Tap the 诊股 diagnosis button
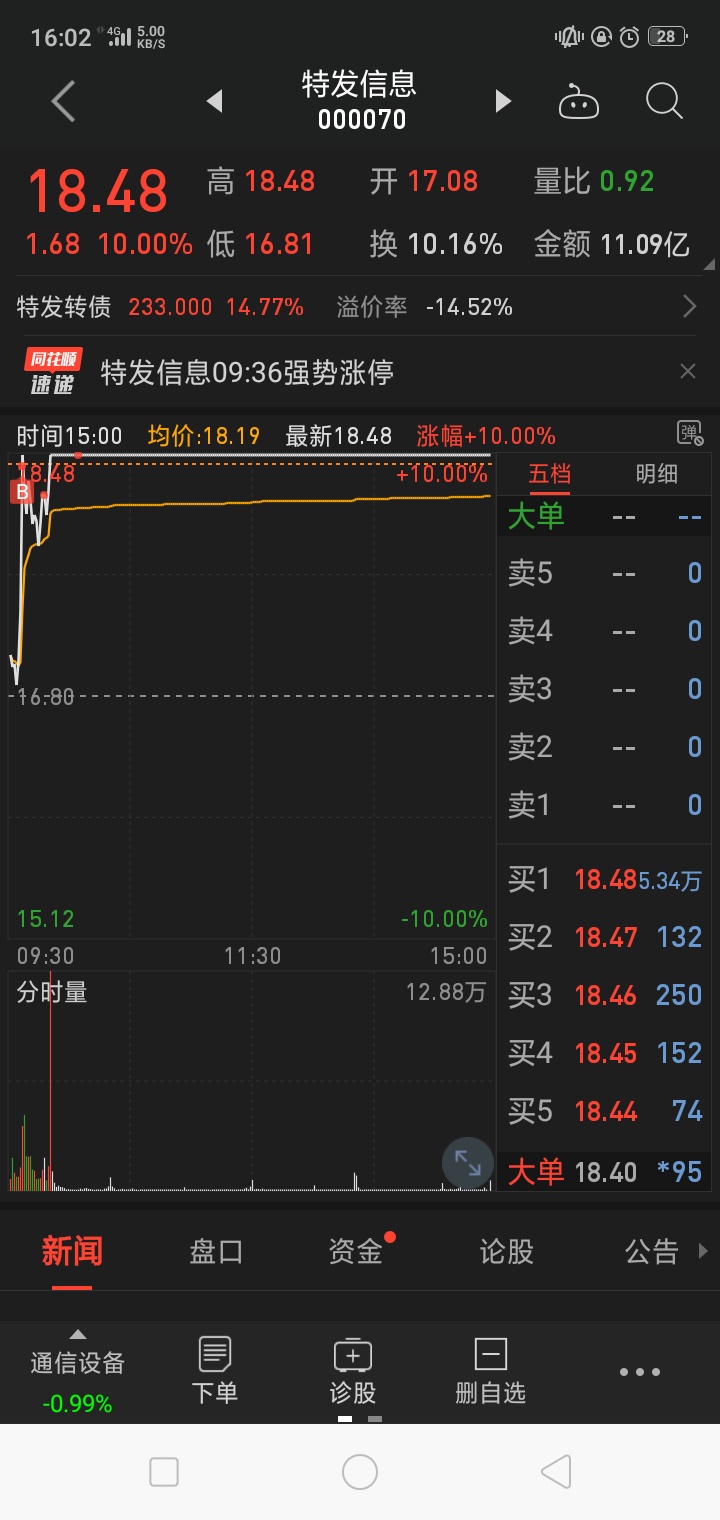Viewport: 720px width, 1520px height. 353,1371
